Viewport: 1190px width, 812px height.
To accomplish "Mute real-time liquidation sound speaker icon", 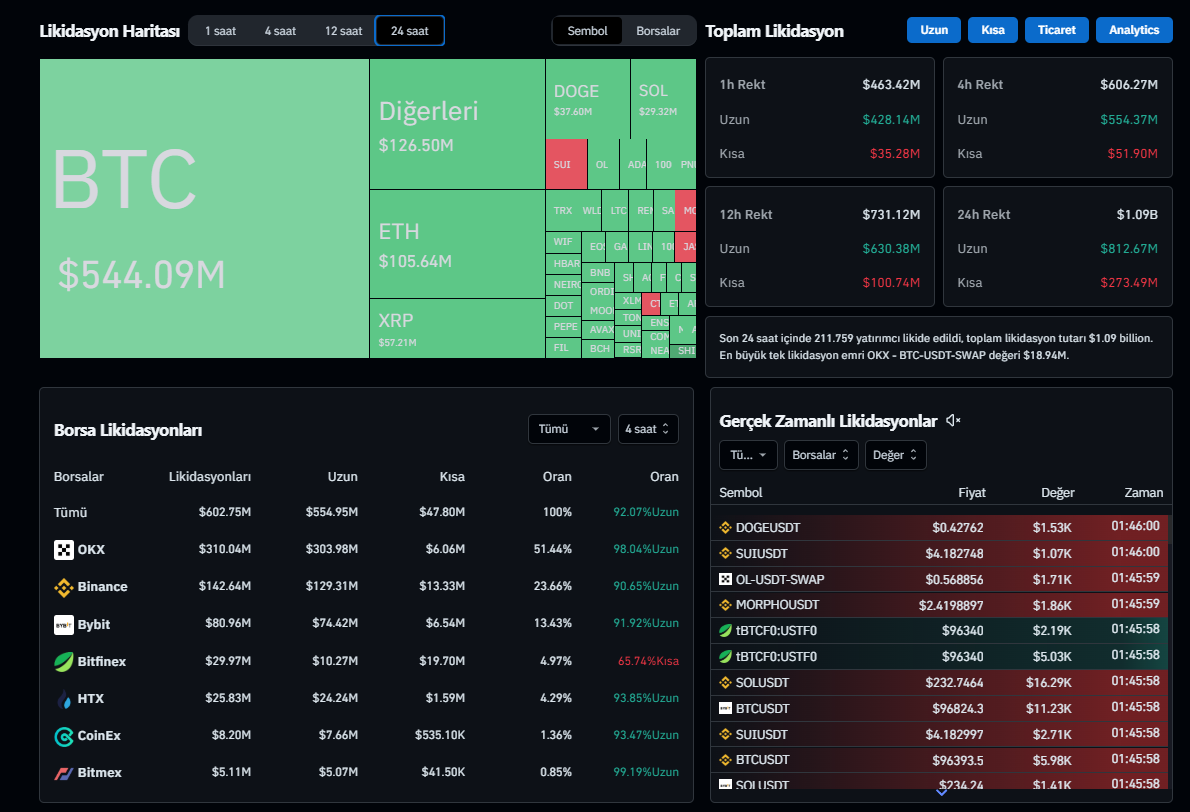I will coord(953,421).
